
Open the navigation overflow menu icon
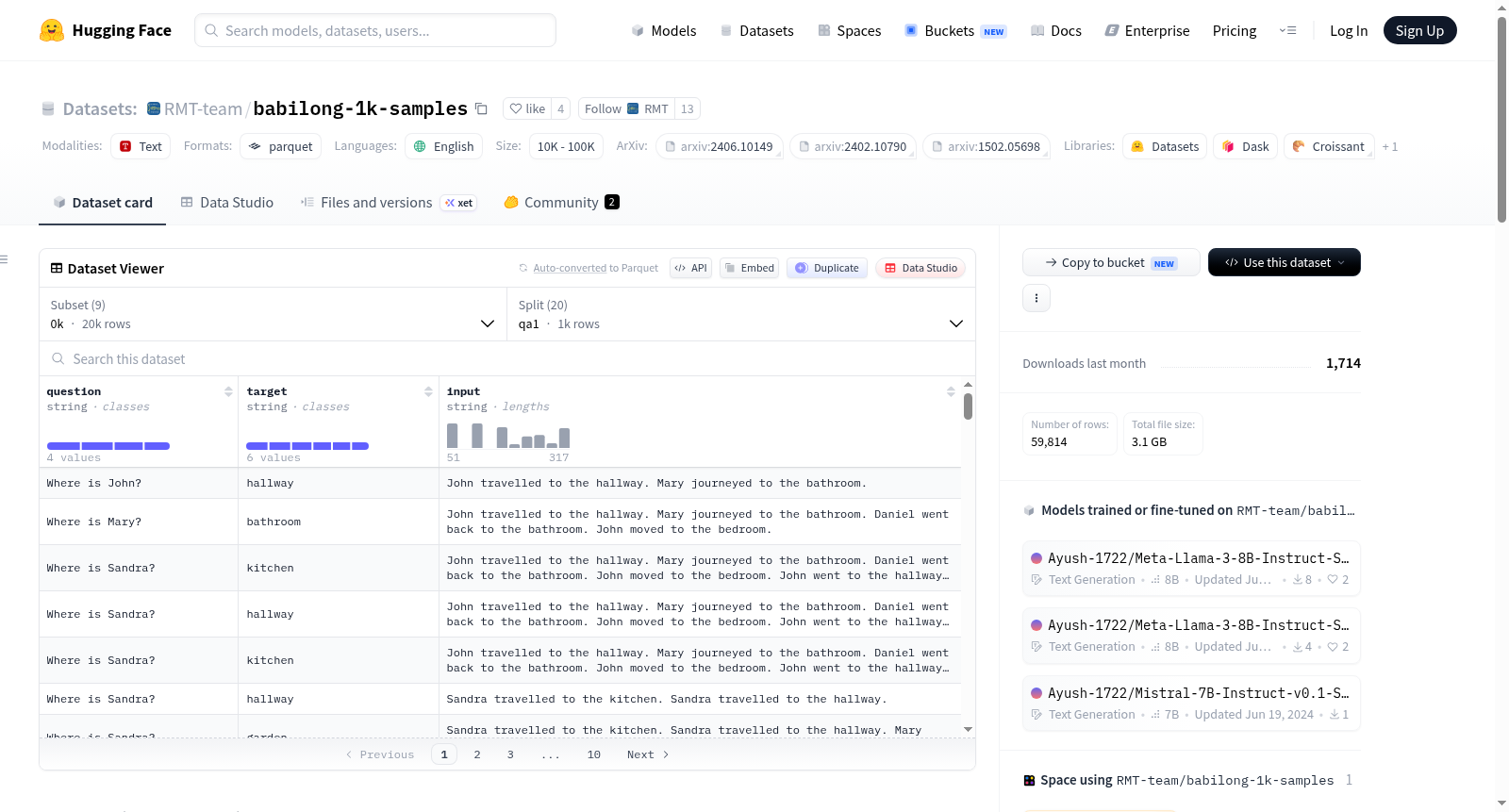(1287, 30)
